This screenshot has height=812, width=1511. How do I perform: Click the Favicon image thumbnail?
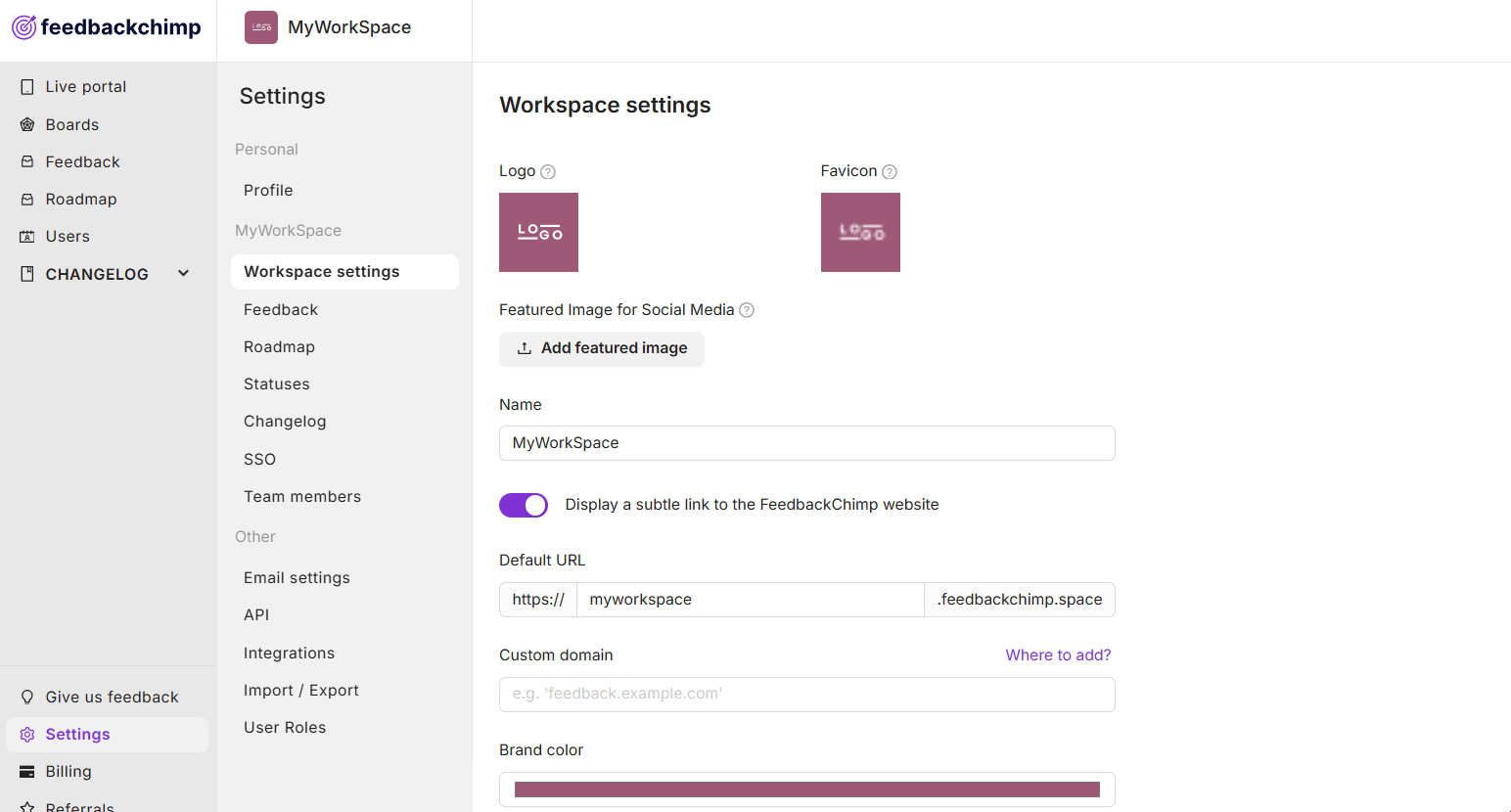860,232
